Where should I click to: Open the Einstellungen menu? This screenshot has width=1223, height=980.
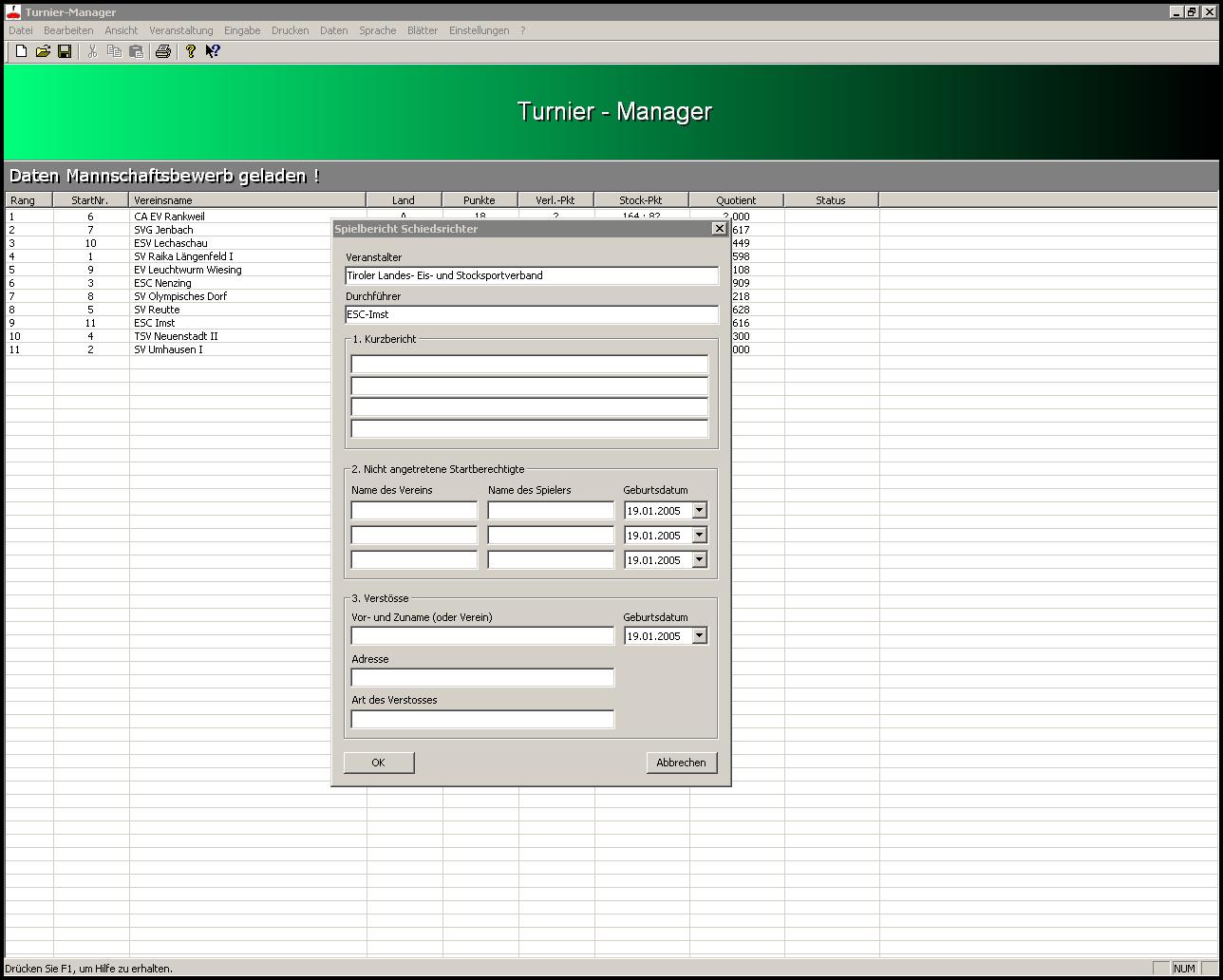[x=480, y=30]
